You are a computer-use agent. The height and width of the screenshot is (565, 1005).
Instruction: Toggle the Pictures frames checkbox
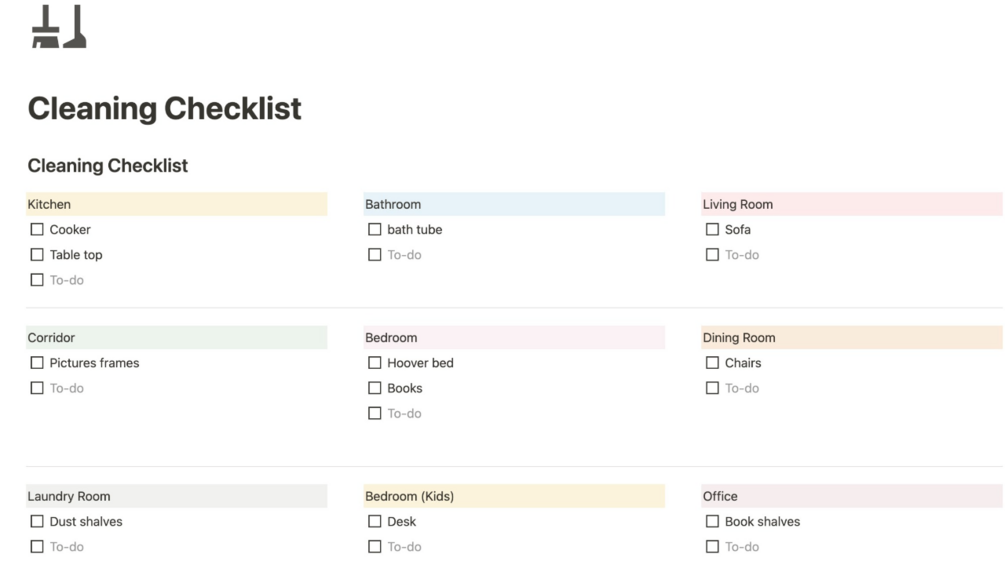[37, 363]
